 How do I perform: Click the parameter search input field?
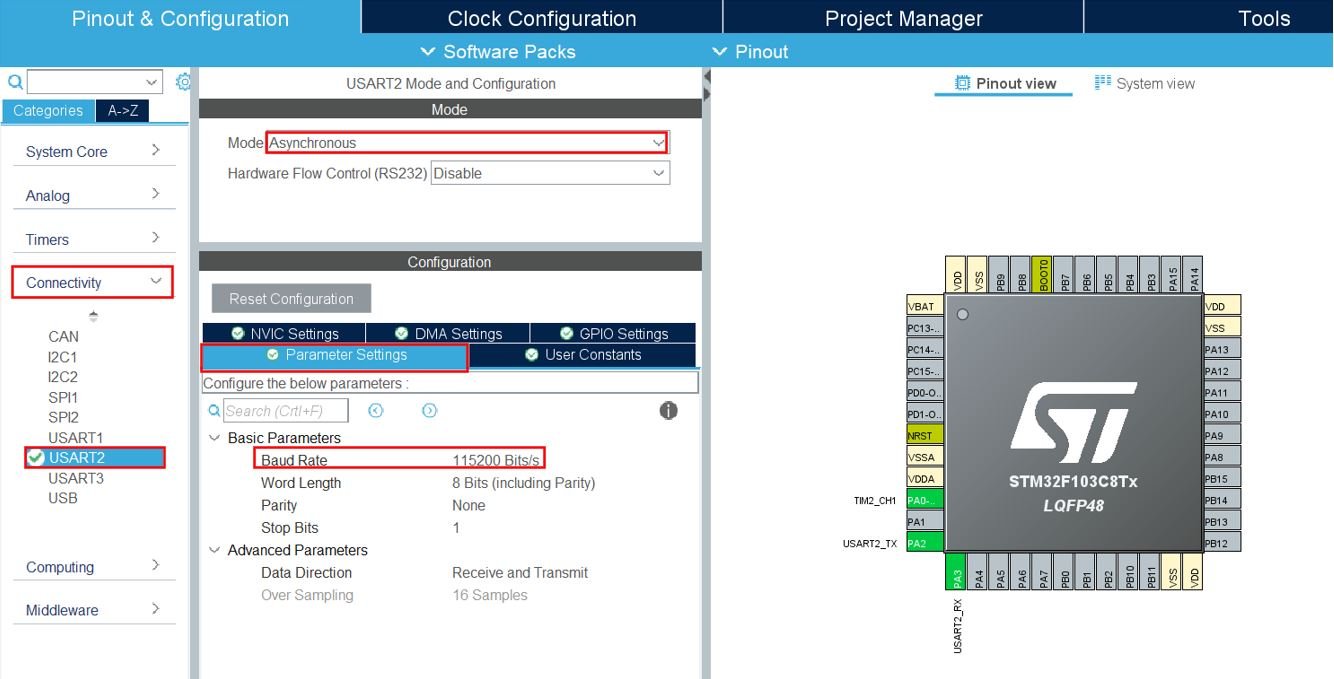[285, 411]
